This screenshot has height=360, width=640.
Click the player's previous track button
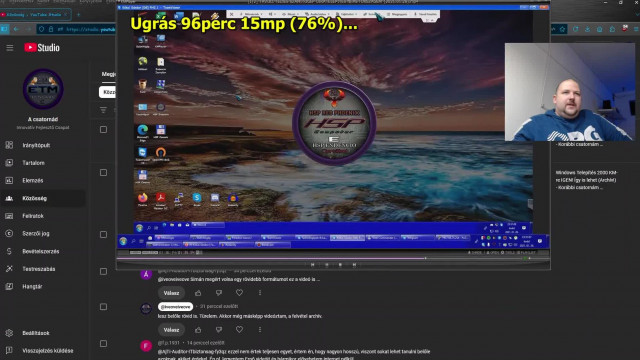tap(312, 264)
